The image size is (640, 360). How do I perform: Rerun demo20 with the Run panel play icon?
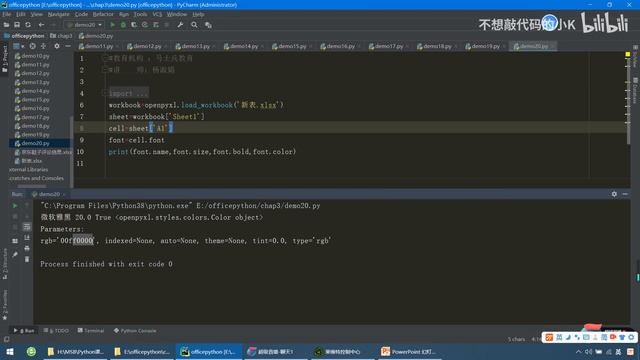click(x=15, y=206)
